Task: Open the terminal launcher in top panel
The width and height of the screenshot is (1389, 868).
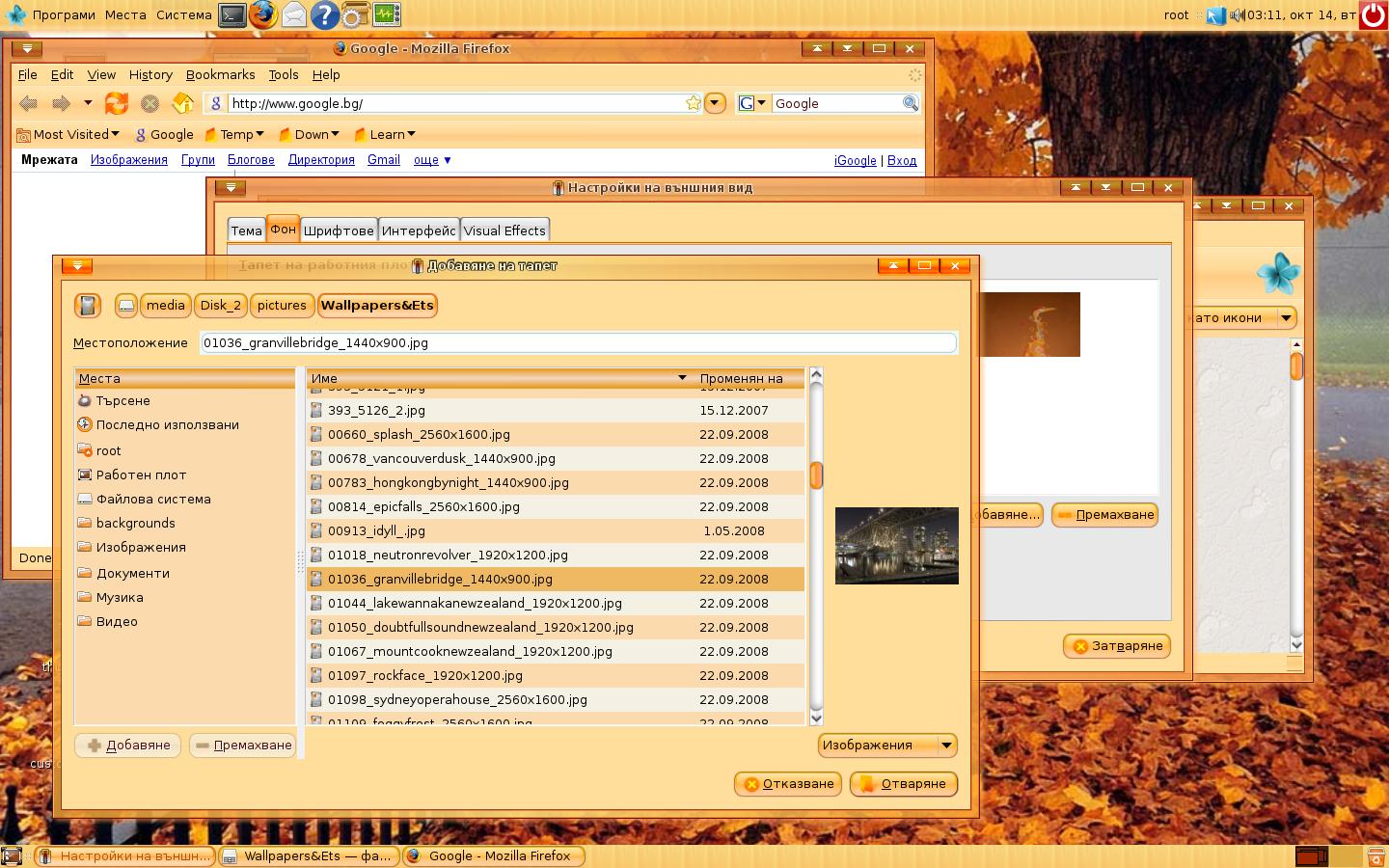Action: tap(232, 14)
